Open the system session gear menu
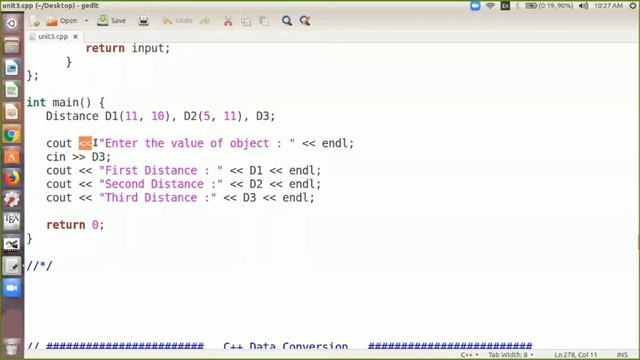The height and width of the screenshot is (360, 640). 633,6
